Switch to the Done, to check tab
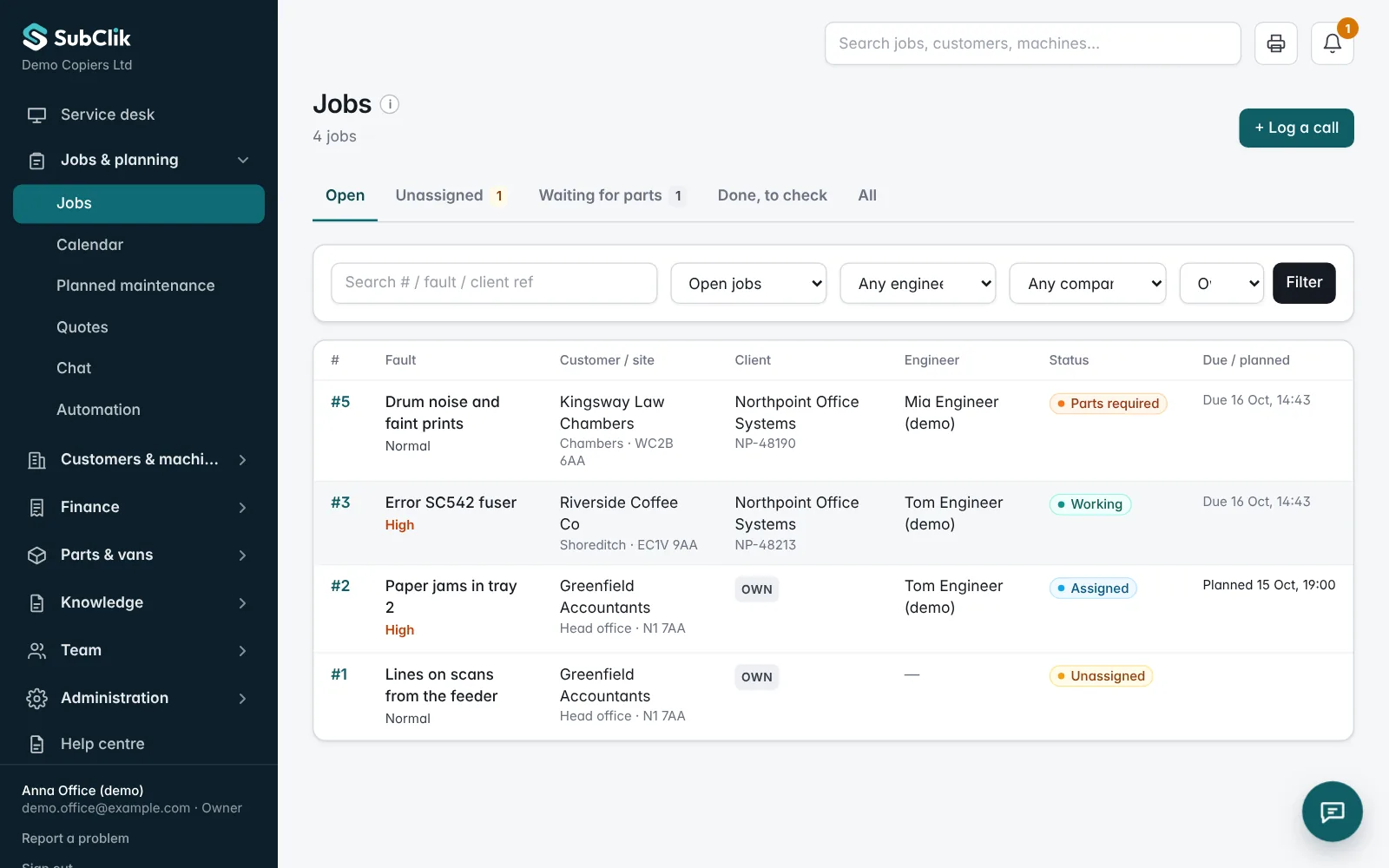The image size is (1389, 868). tap(772, 195)
